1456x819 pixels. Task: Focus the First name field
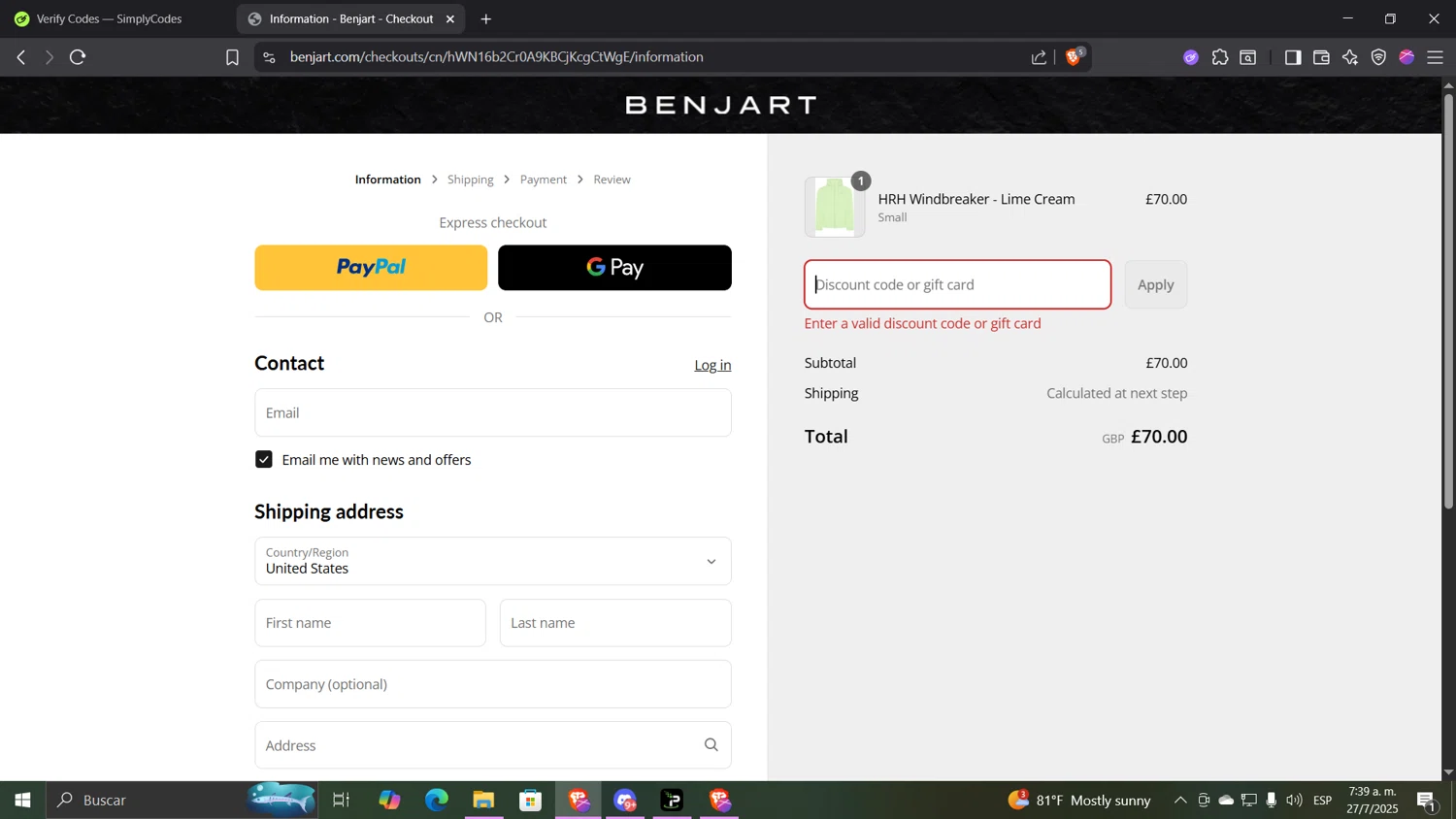click(x=370, y=623)
